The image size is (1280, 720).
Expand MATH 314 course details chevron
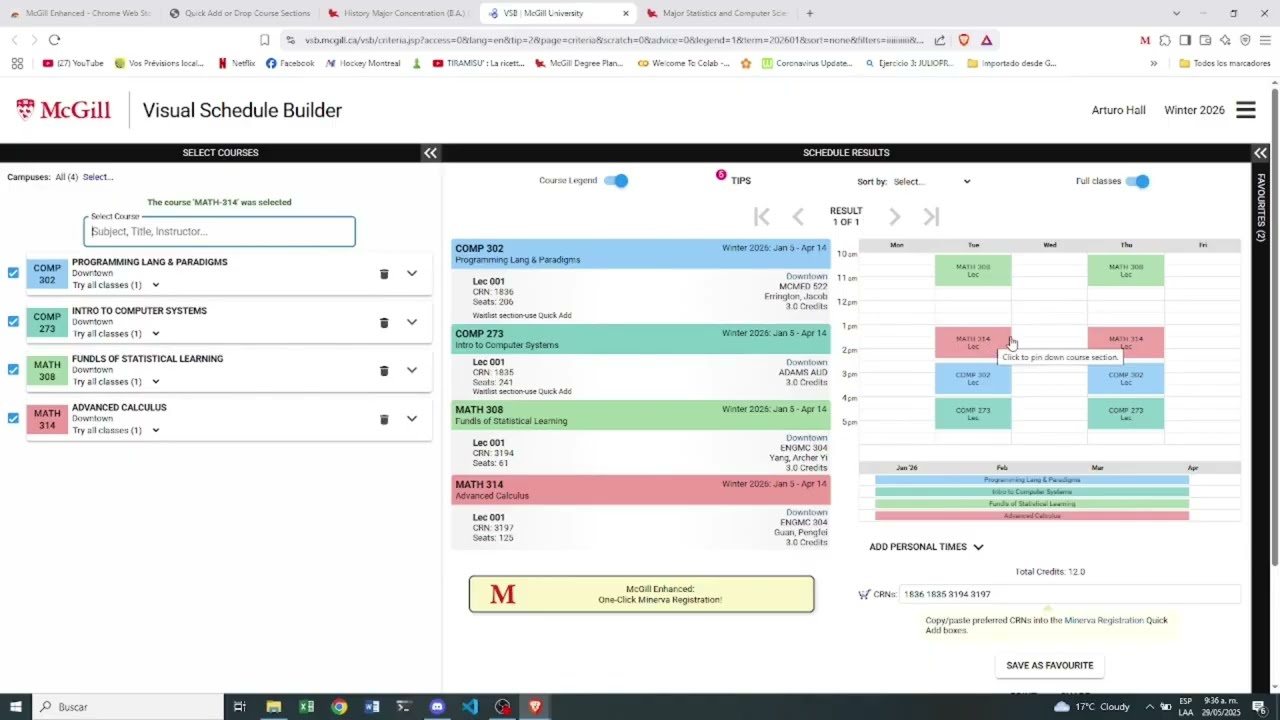tap(412, 419)
